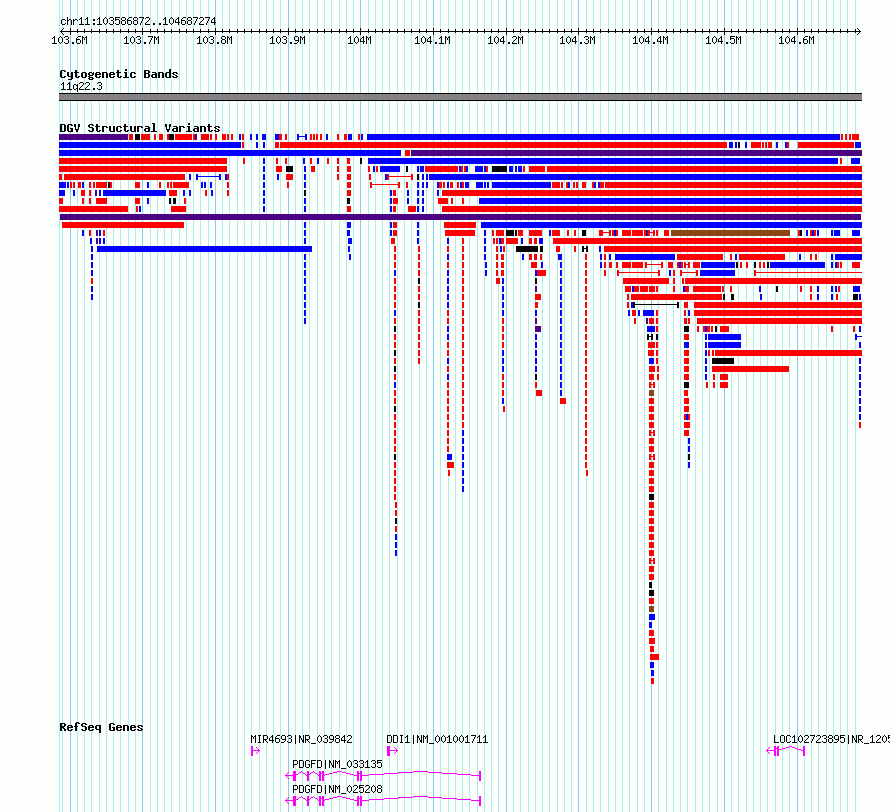The image size is (890, 812).
Task: Click the LOC102723895 gene label
Action: pyautogui.click(x=831, y=739)
